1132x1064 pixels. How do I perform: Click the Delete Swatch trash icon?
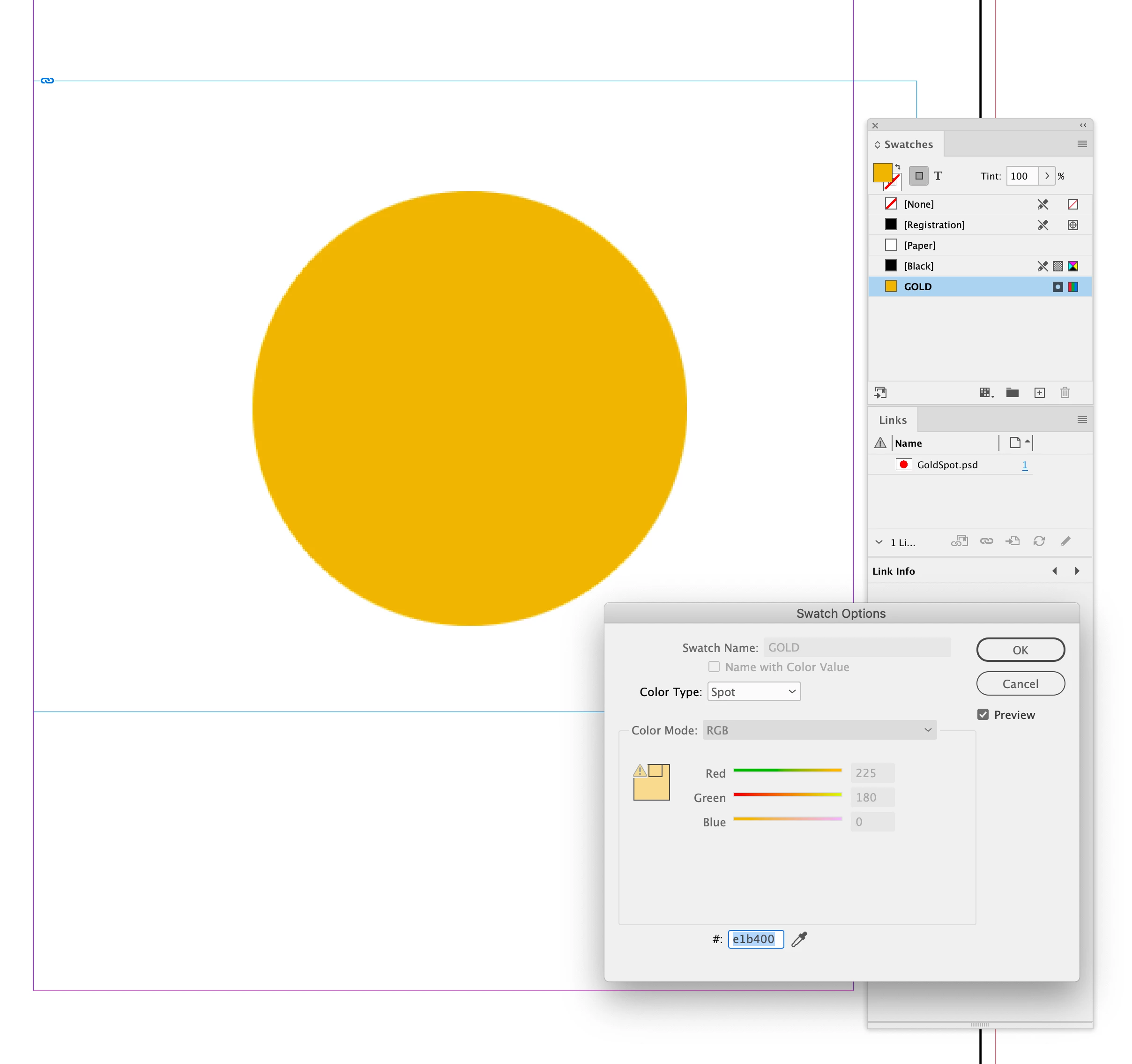(x=1065, y=393)
